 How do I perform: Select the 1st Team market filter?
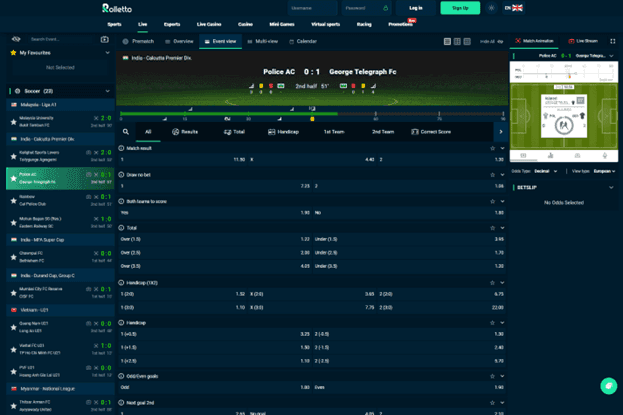334,132
